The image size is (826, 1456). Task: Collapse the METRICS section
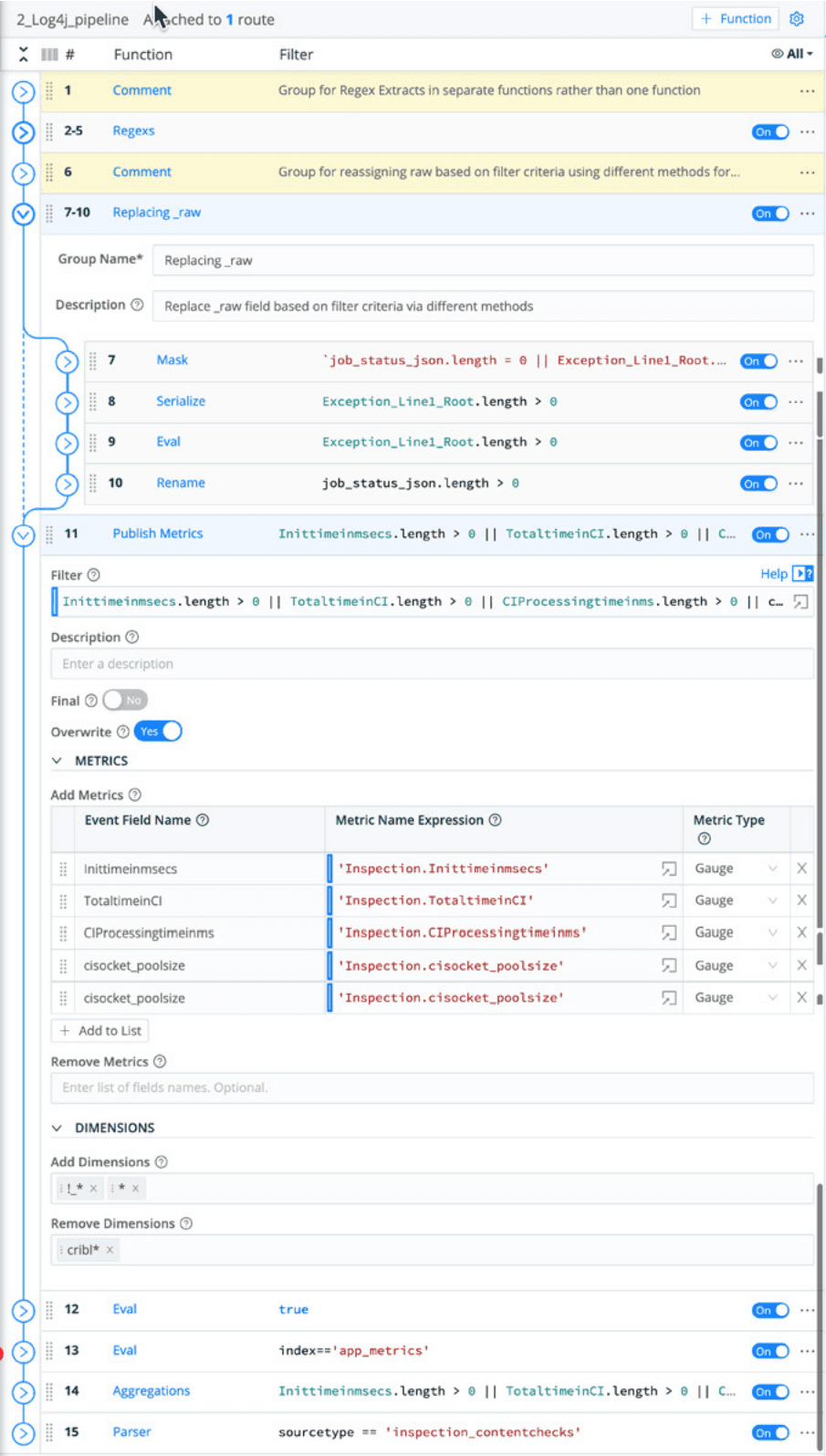pos(57,761)
